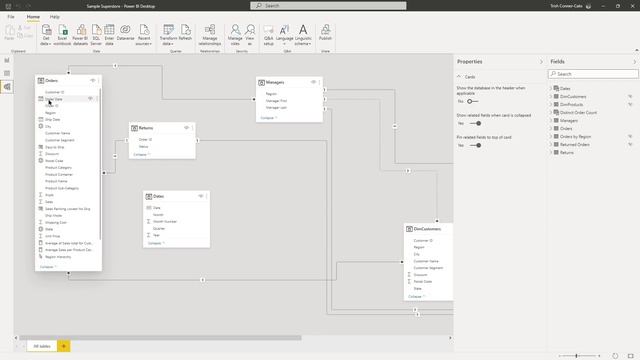Collapse the DimCustomers table card
The width and height of the screenshot is (640, 360).
416,297
